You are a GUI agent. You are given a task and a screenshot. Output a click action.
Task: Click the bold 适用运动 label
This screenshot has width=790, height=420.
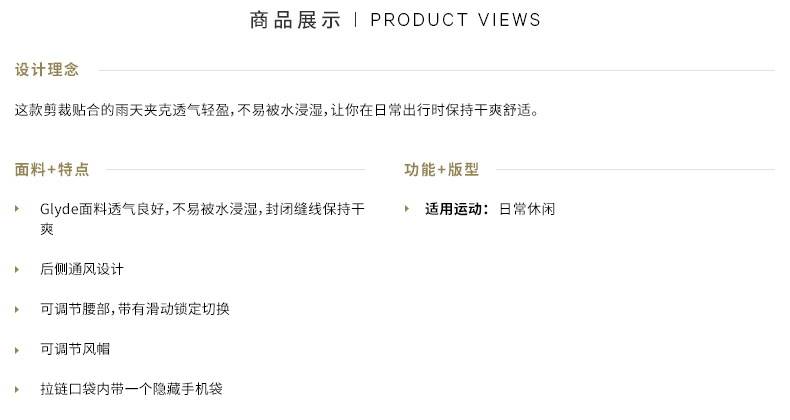(456, 208)
